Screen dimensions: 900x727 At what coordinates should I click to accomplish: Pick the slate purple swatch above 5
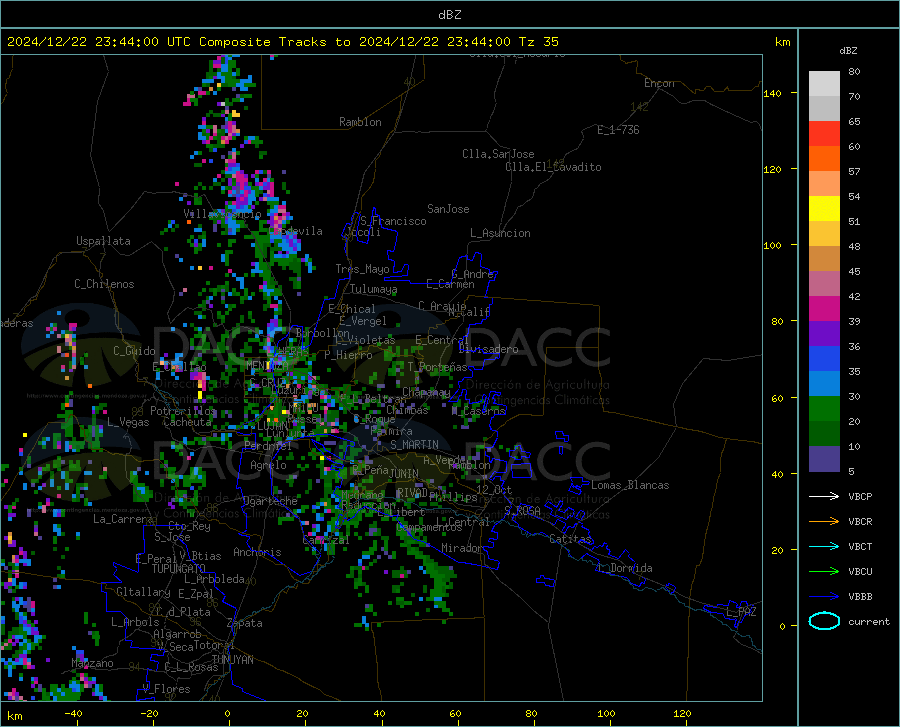point(824,459)
